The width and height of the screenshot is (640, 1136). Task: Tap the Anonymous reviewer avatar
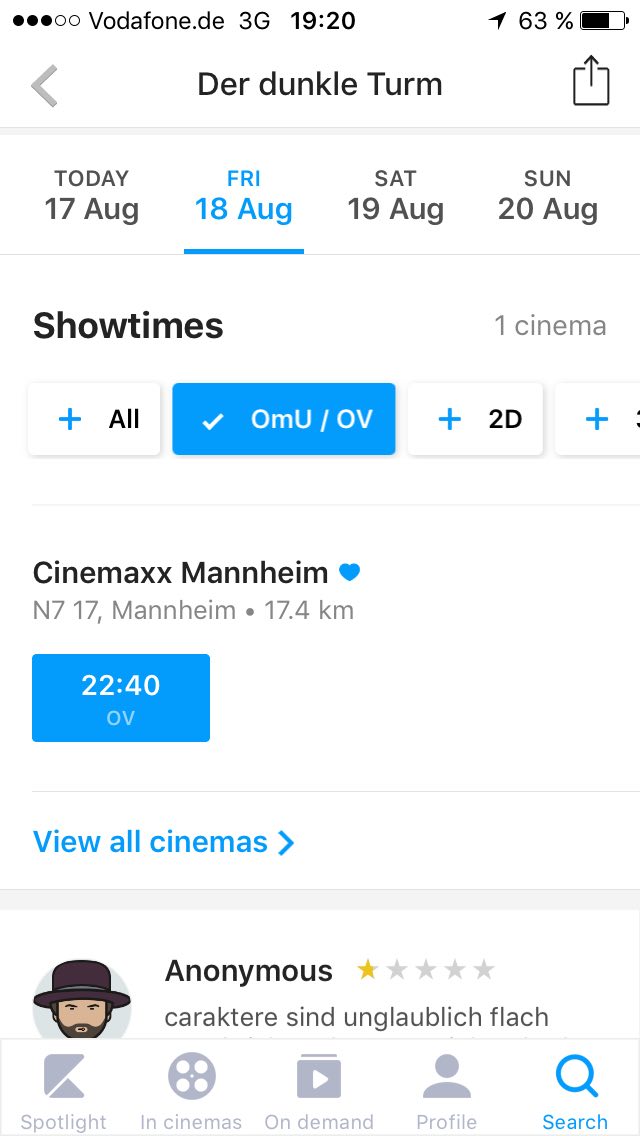82,1000
